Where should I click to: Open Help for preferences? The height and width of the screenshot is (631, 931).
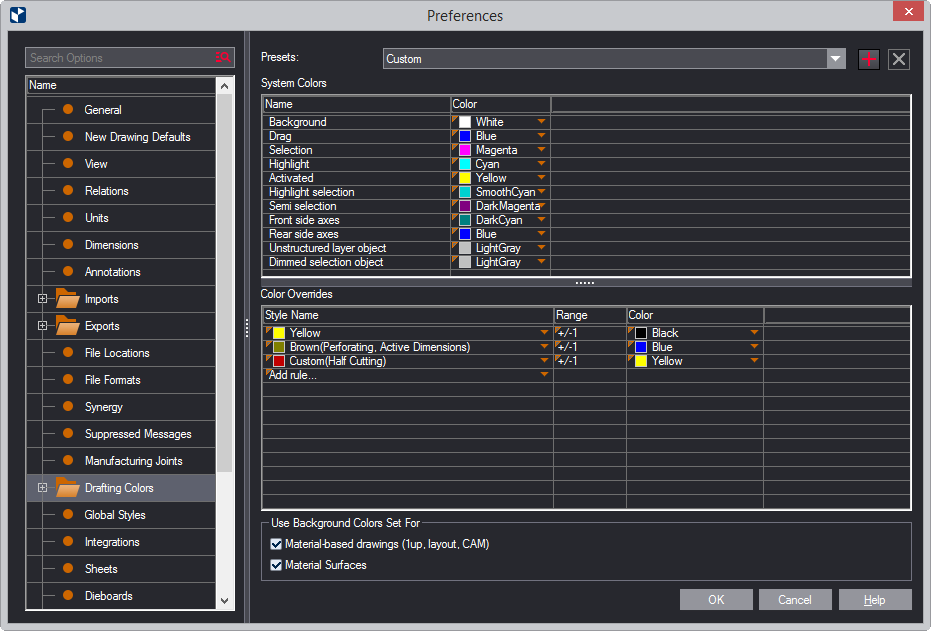(x=875, y=600)
